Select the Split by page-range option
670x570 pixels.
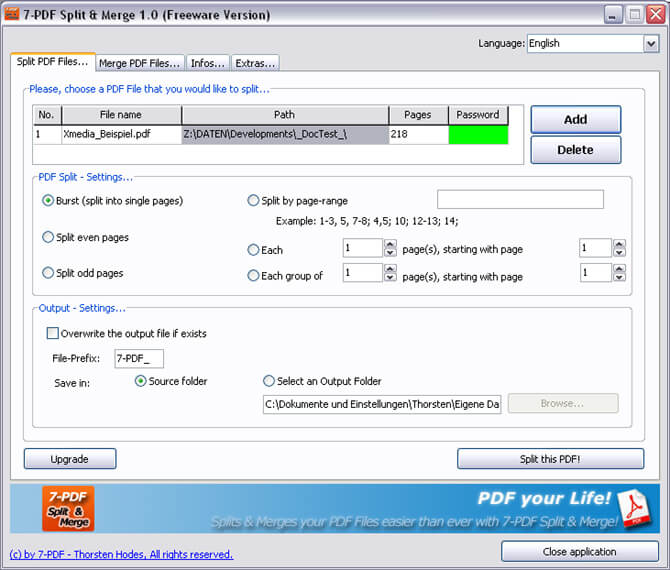[254, 200]
